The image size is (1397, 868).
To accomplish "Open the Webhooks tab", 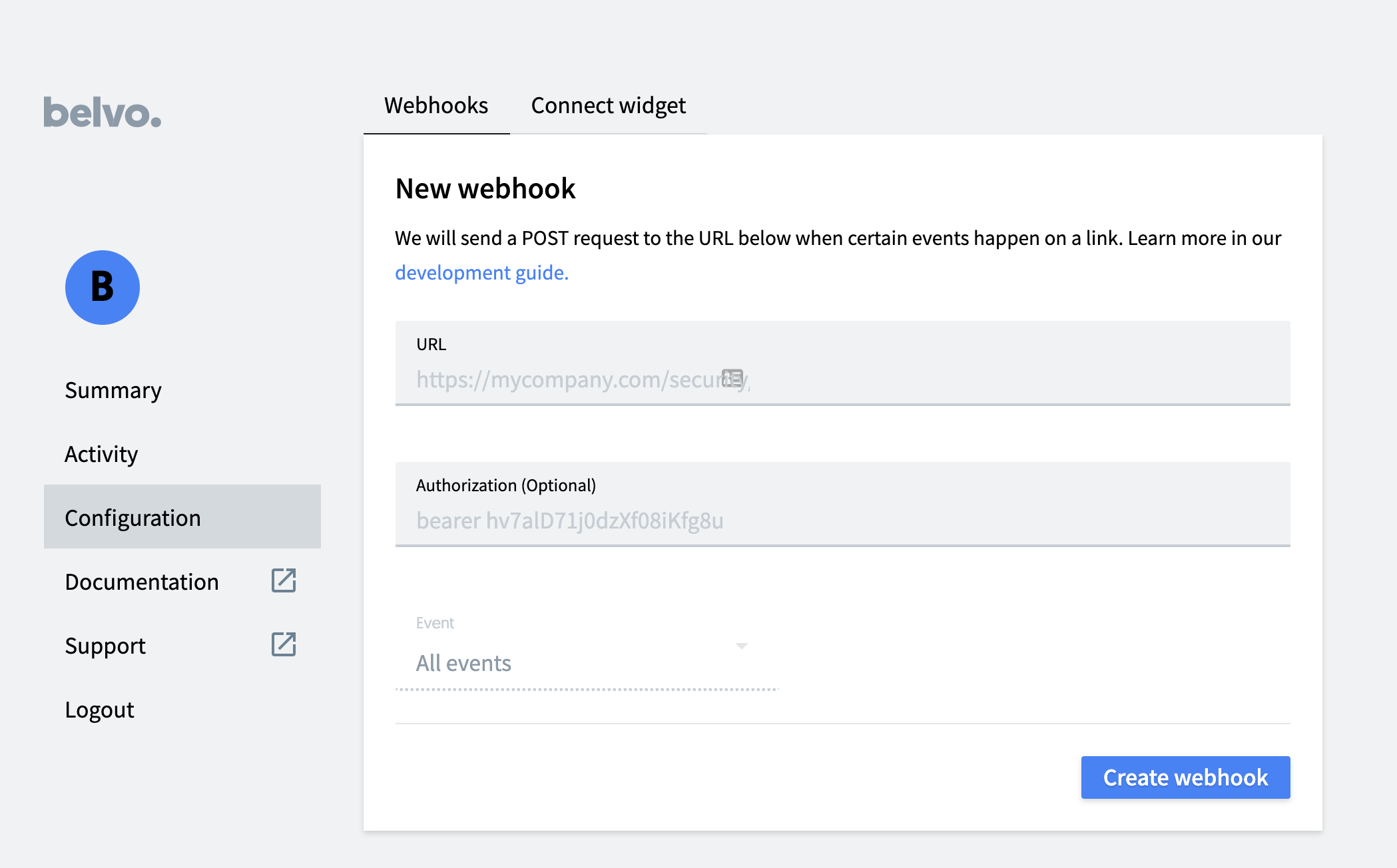I will click(x=435, y=104).
